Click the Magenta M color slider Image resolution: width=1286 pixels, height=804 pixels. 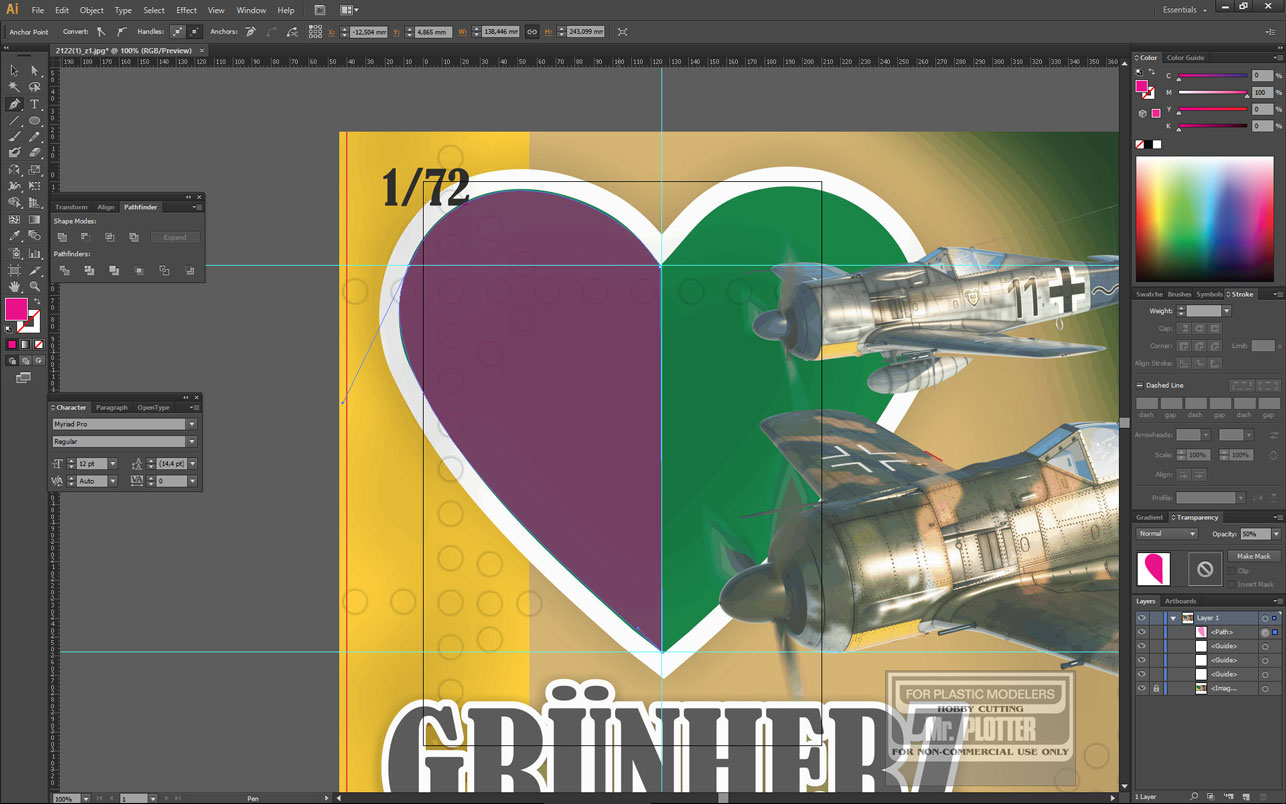1213,92
